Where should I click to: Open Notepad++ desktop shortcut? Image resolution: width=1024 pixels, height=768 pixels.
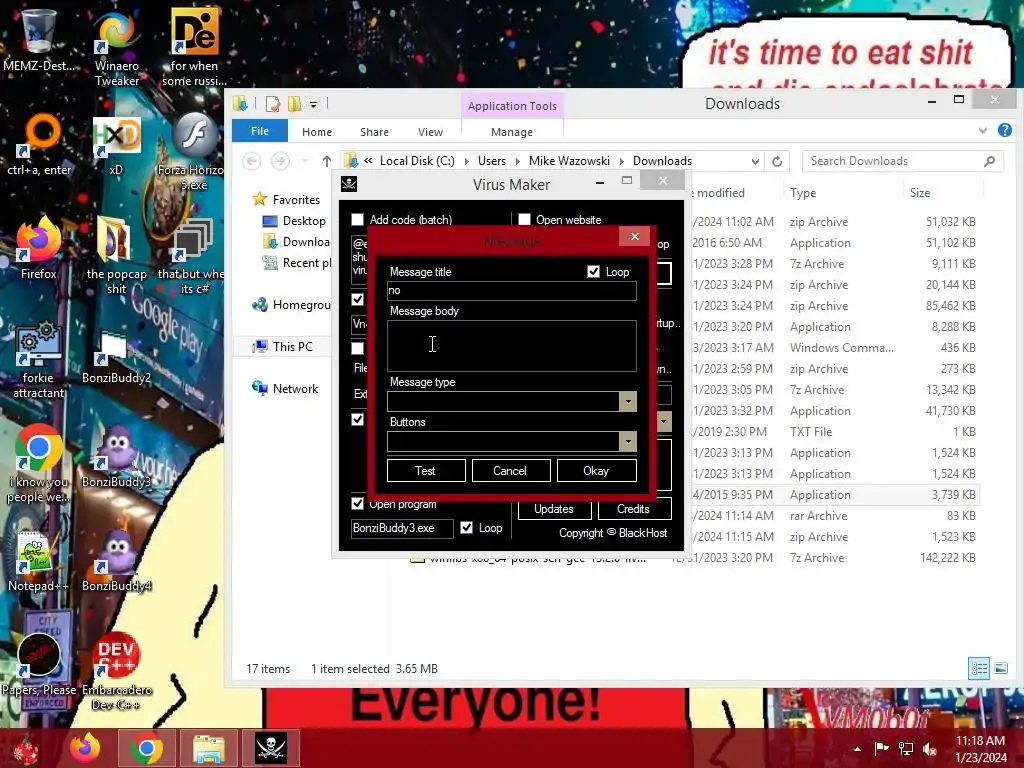[39, 562]
